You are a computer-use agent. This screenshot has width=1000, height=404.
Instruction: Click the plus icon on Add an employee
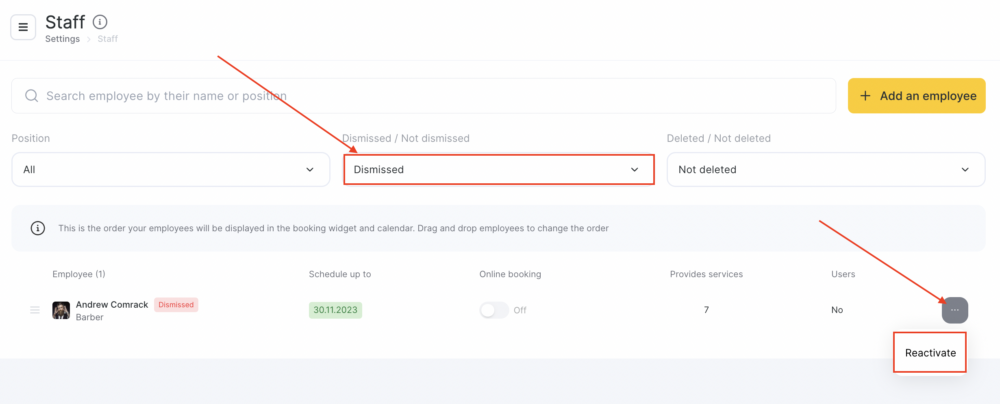pos(865,96)
